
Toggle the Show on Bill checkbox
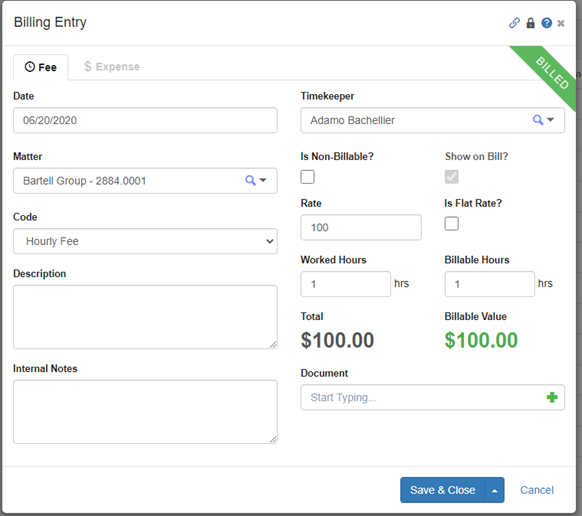(x=451, y=177)
